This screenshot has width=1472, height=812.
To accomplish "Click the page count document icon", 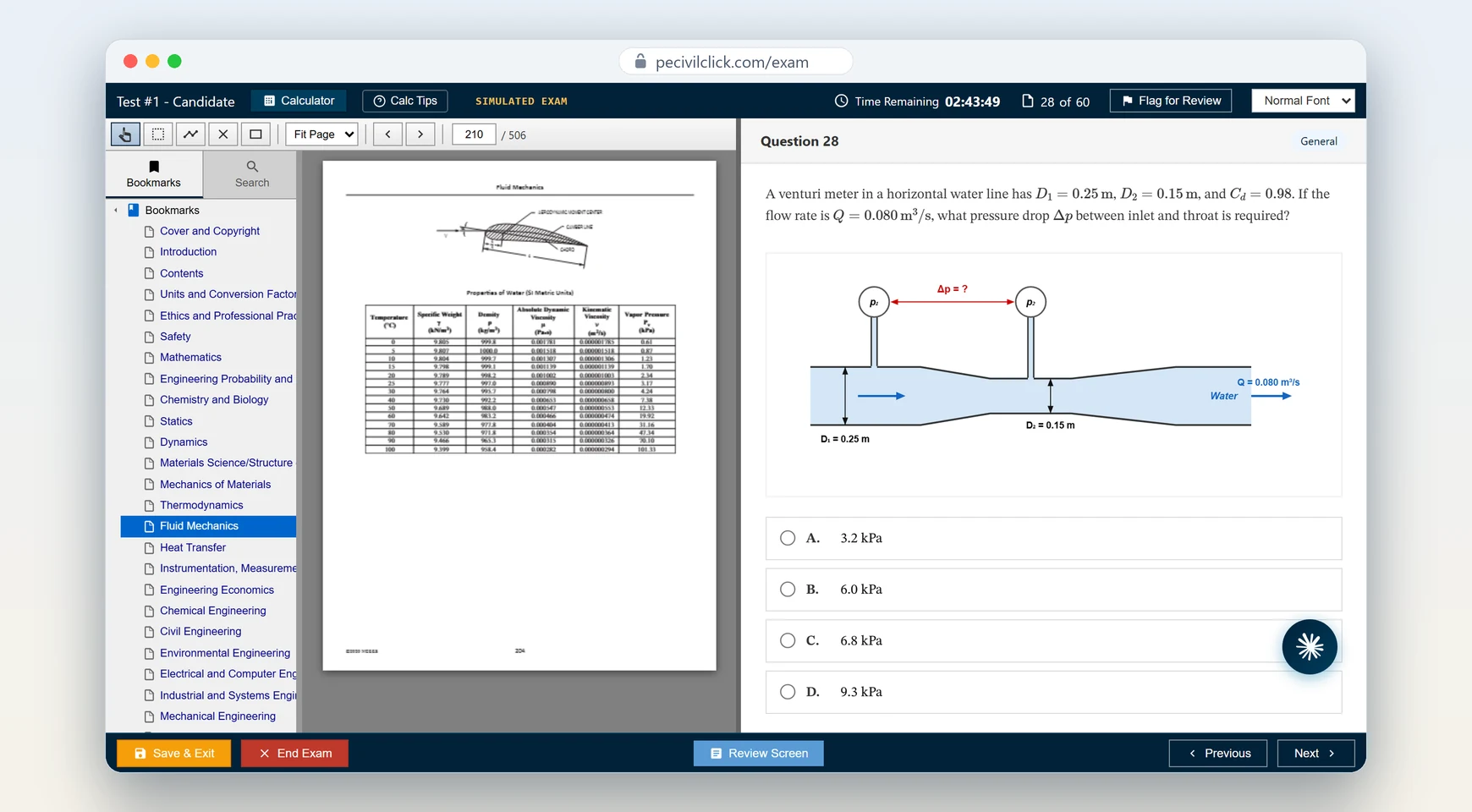I will click(1028, 101).
